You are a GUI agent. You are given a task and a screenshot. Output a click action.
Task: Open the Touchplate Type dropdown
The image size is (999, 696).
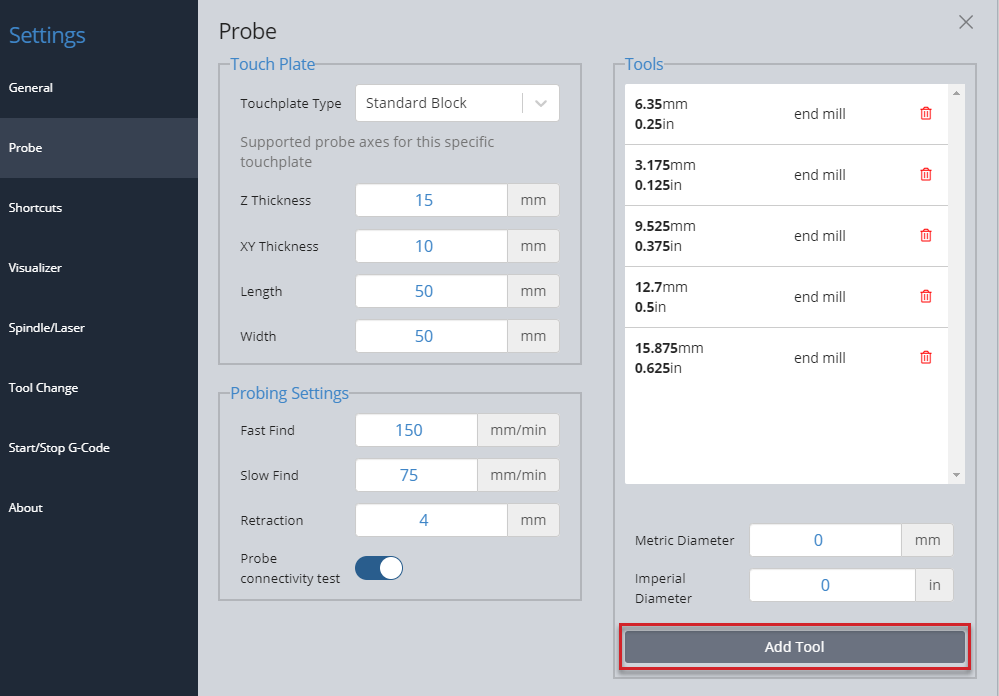457,103
